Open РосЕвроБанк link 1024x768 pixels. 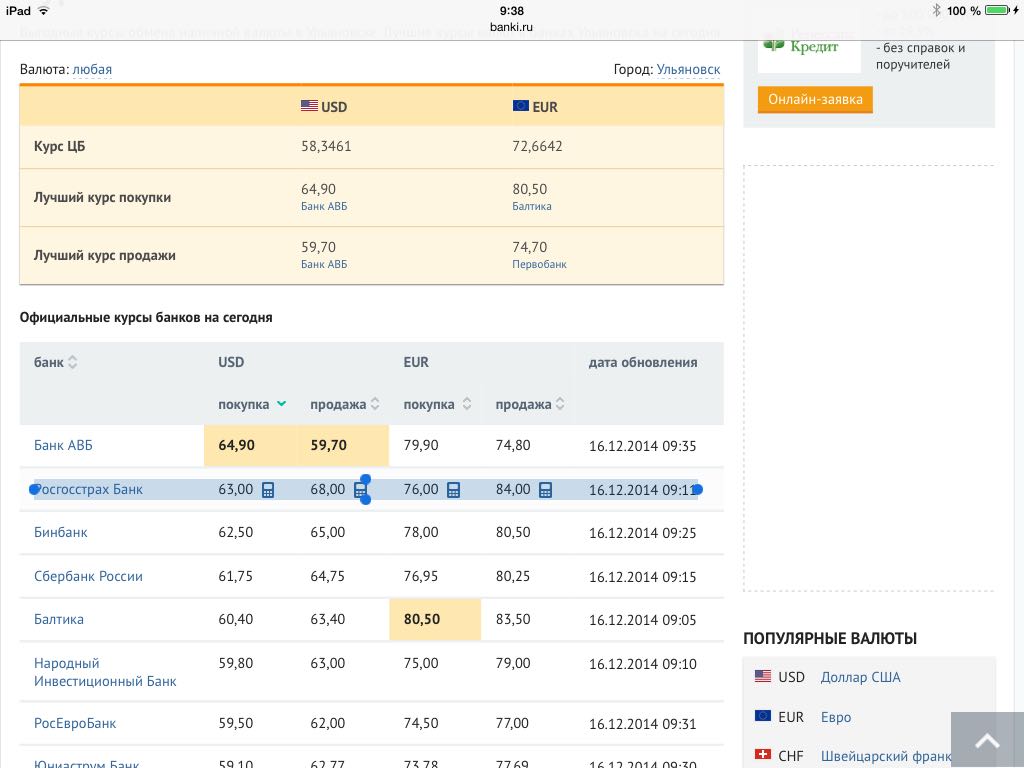tap(75, 723)
